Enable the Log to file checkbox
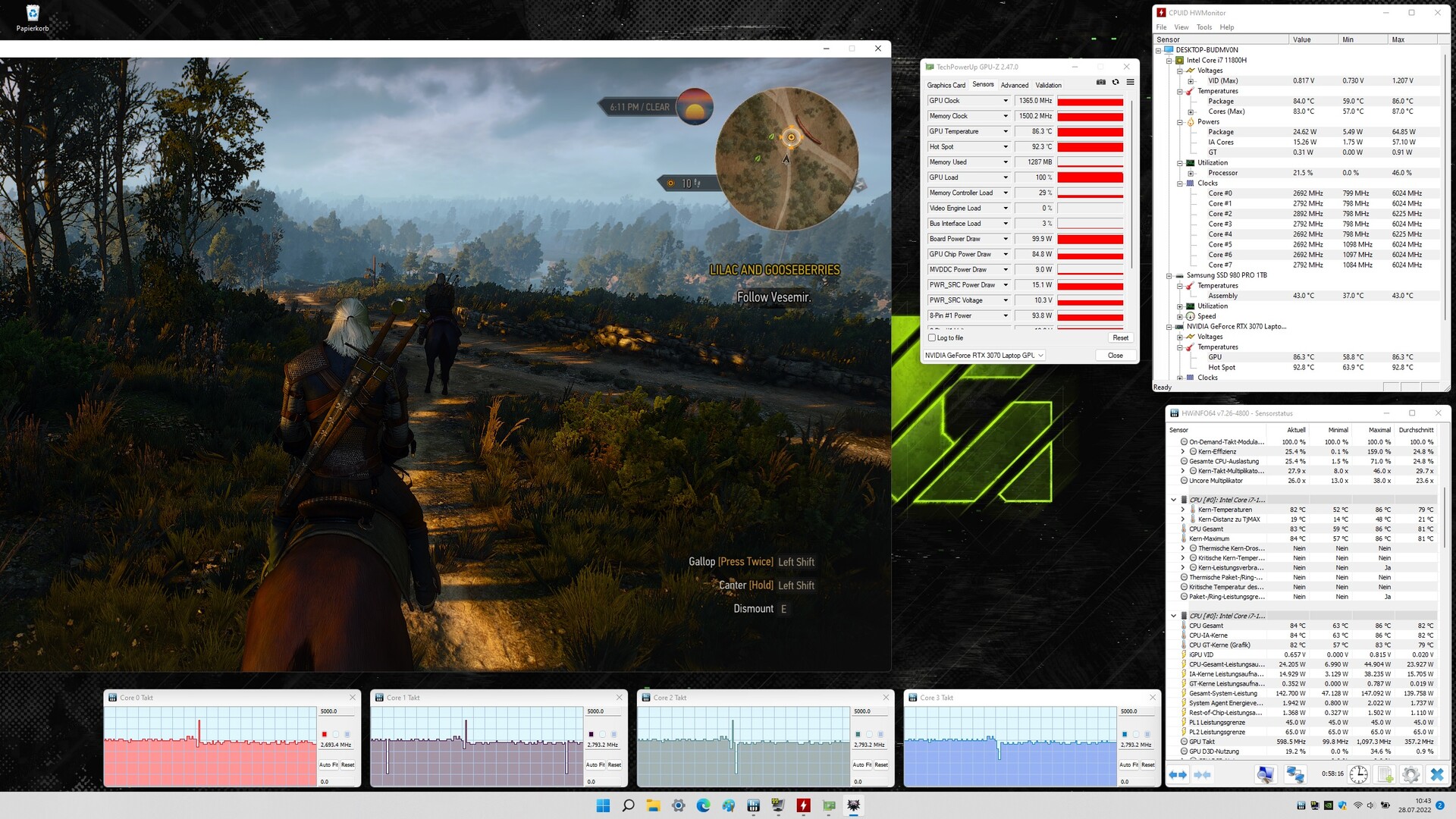Image resolution: width=1456 pixels, height=819 pixels. coord(932,338)
